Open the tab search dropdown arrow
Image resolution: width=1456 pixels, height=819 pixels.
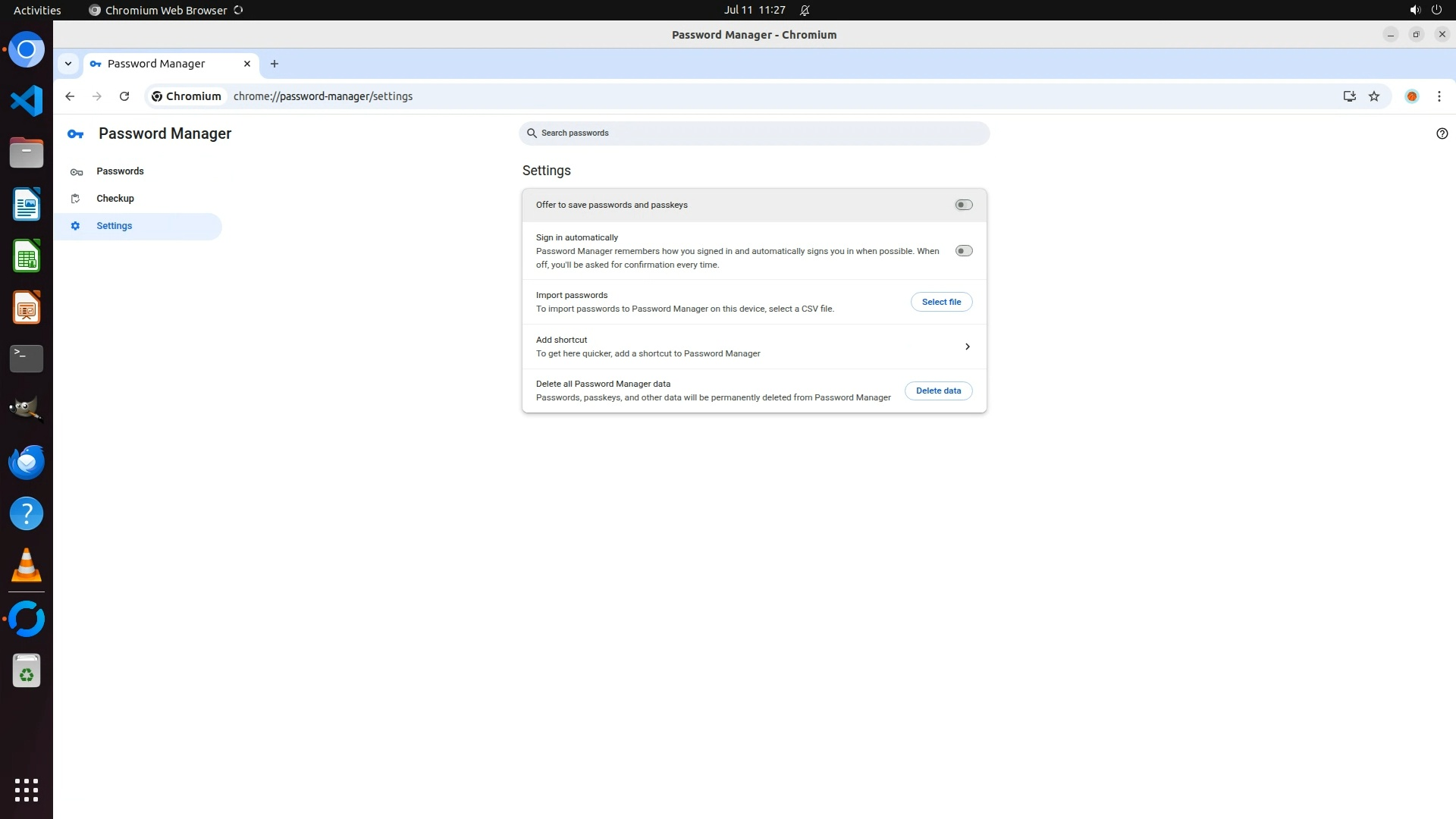tap(68, 64)
